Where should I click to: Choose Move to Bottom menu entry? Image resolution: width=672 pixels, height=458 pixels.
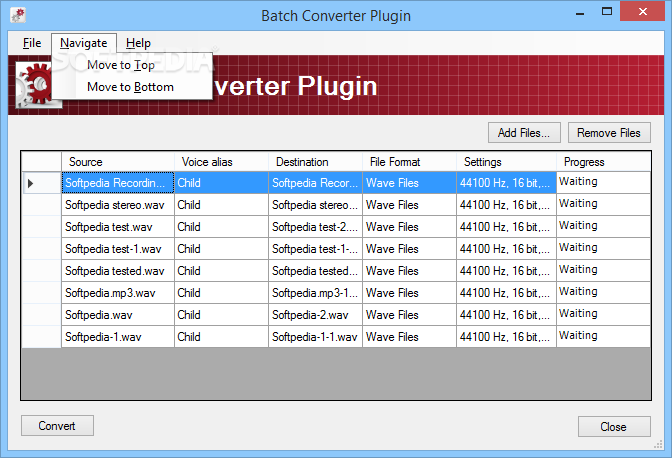[130, 87]
